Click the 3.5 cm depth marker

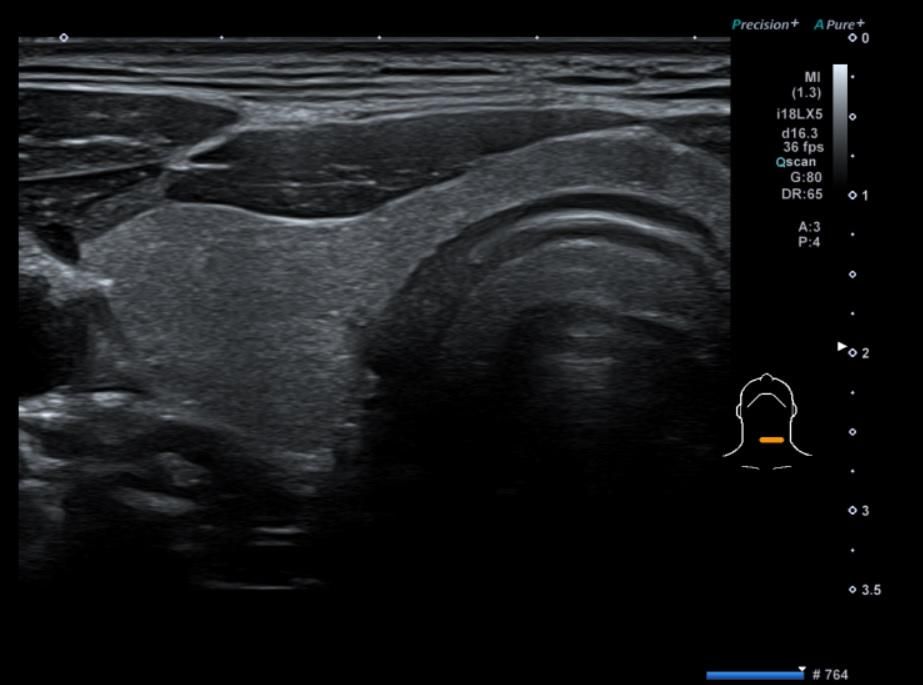click(865, 590)
